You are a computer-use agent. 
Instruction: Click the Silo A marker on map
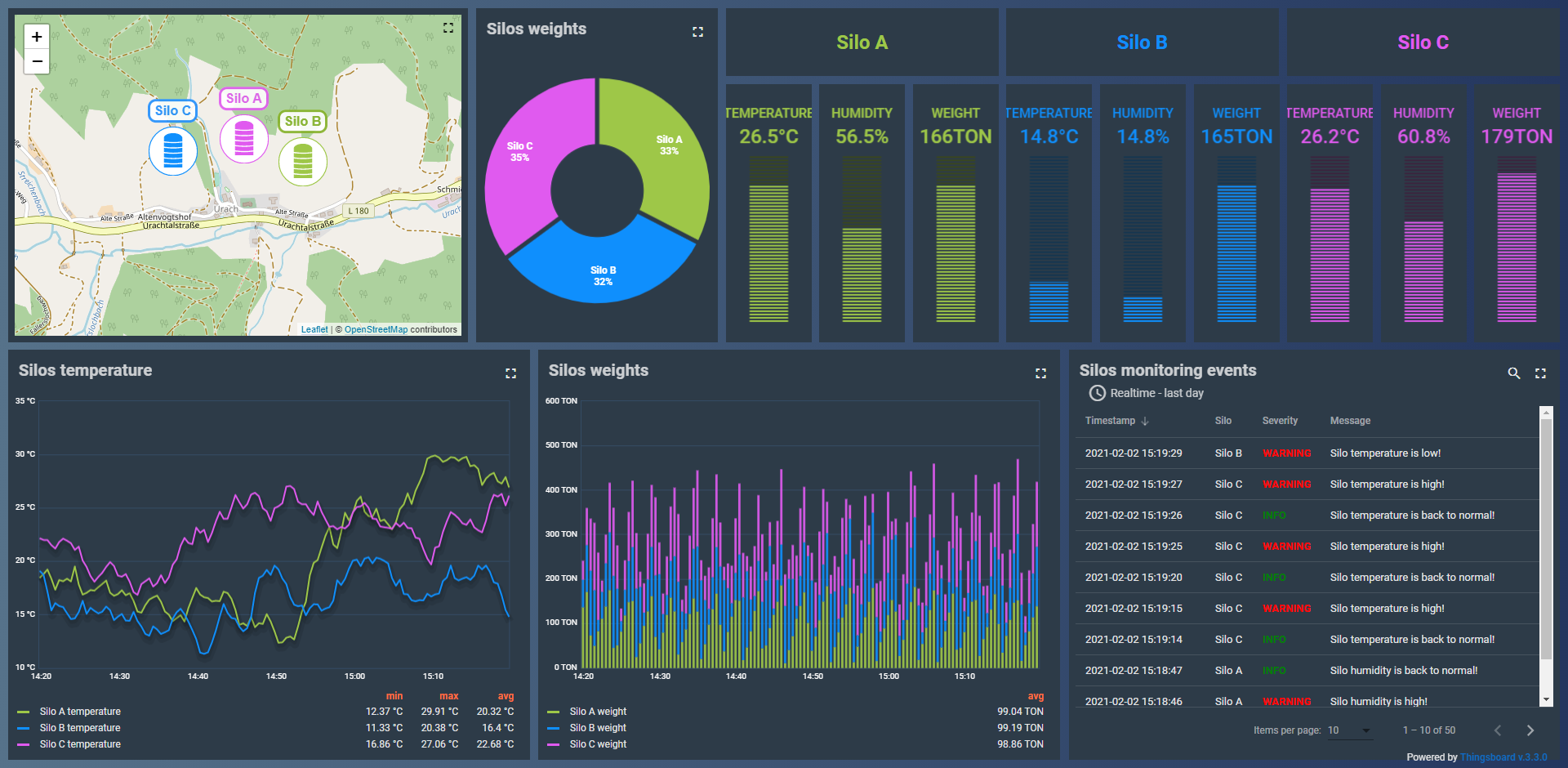pos(244,138)
